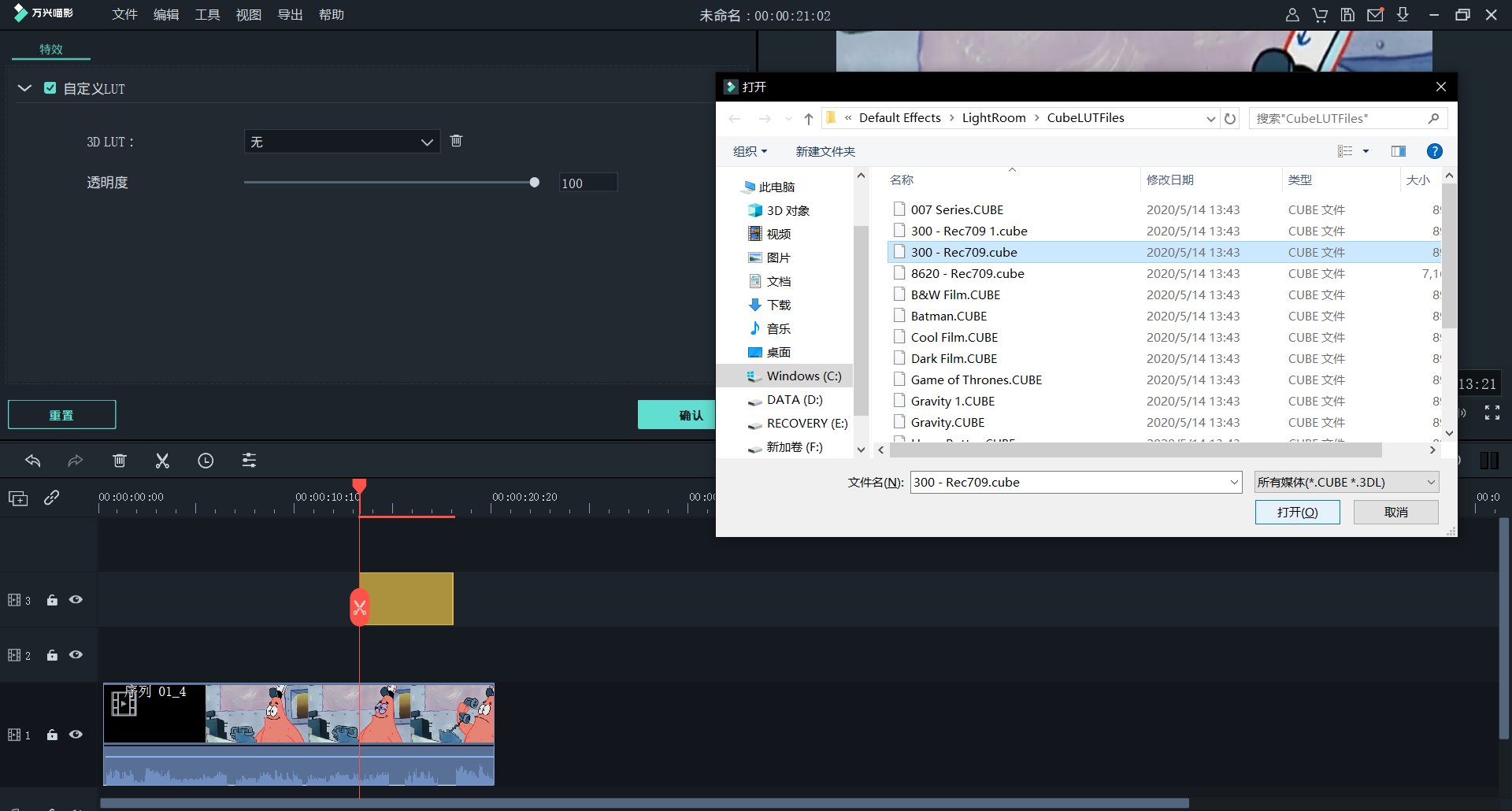
Task: Open recent locations dropdown arrow
Action: click(x=788, y=119)
